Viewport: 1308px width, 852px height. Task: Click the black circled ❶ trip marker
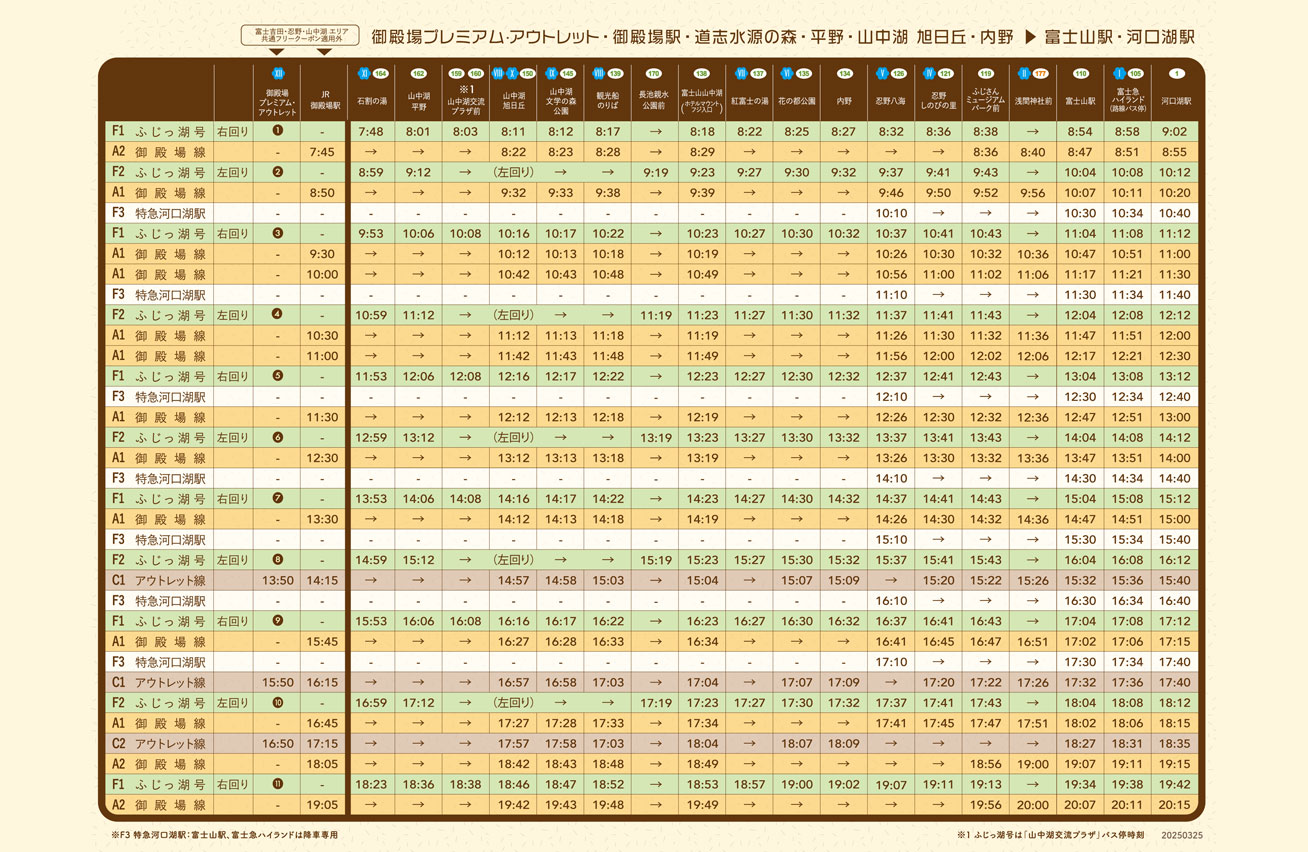point(277,131)
